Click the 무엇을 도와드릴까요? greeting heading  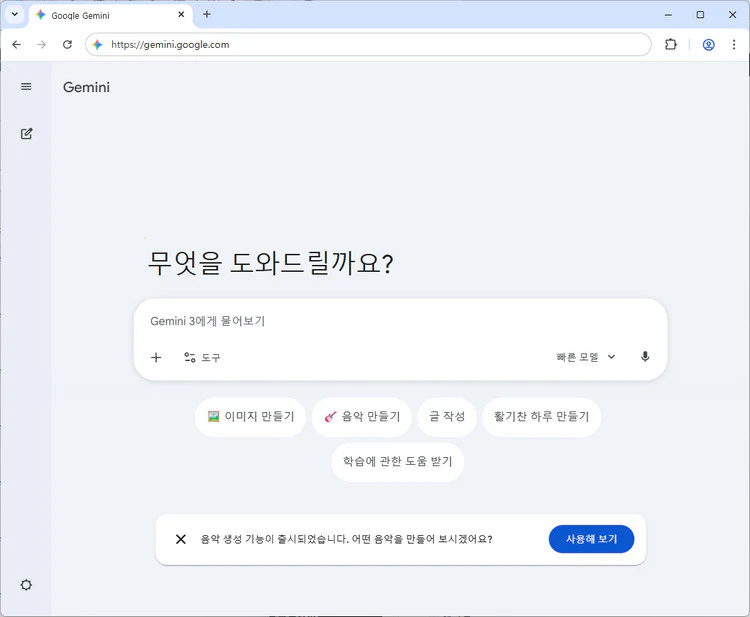point(270,263)
